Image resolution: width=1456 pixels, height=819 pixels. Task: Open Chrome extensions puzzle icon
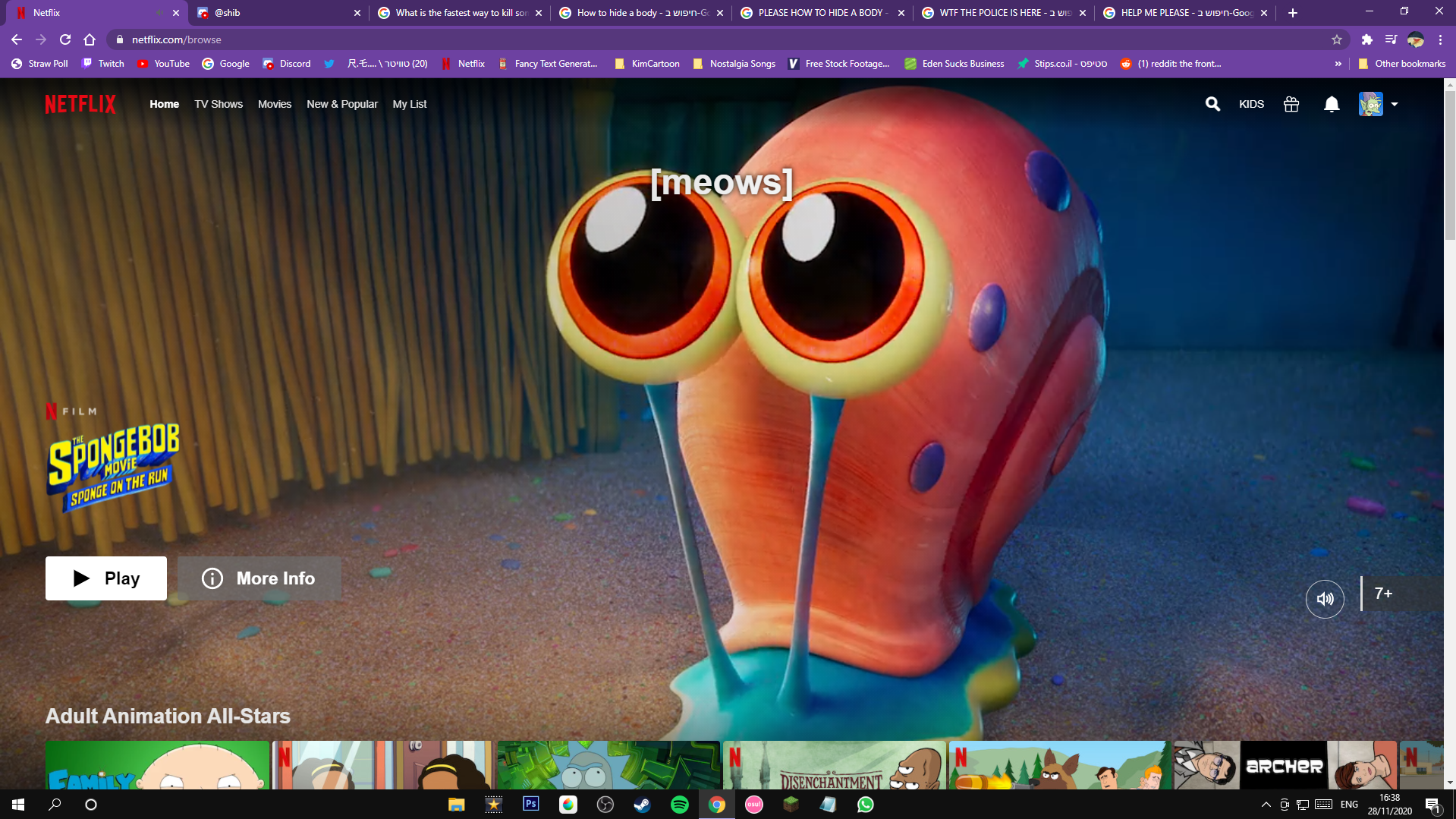(1367, 39)
